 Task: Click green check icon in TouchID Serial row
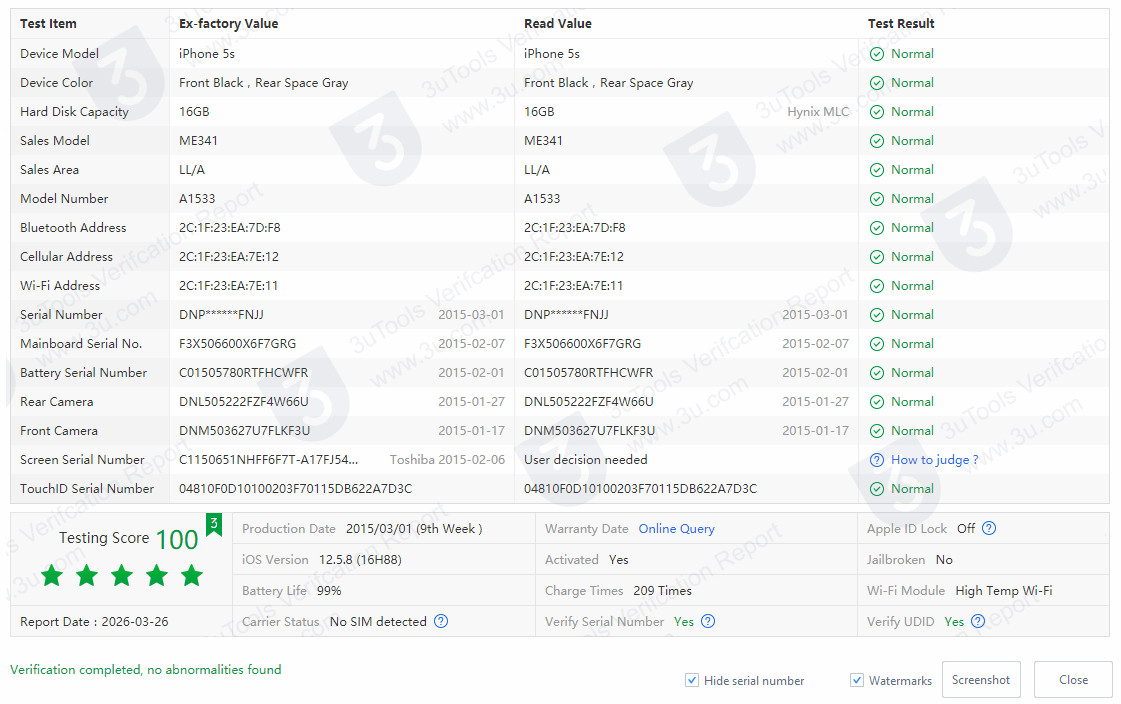pos(877,489)
